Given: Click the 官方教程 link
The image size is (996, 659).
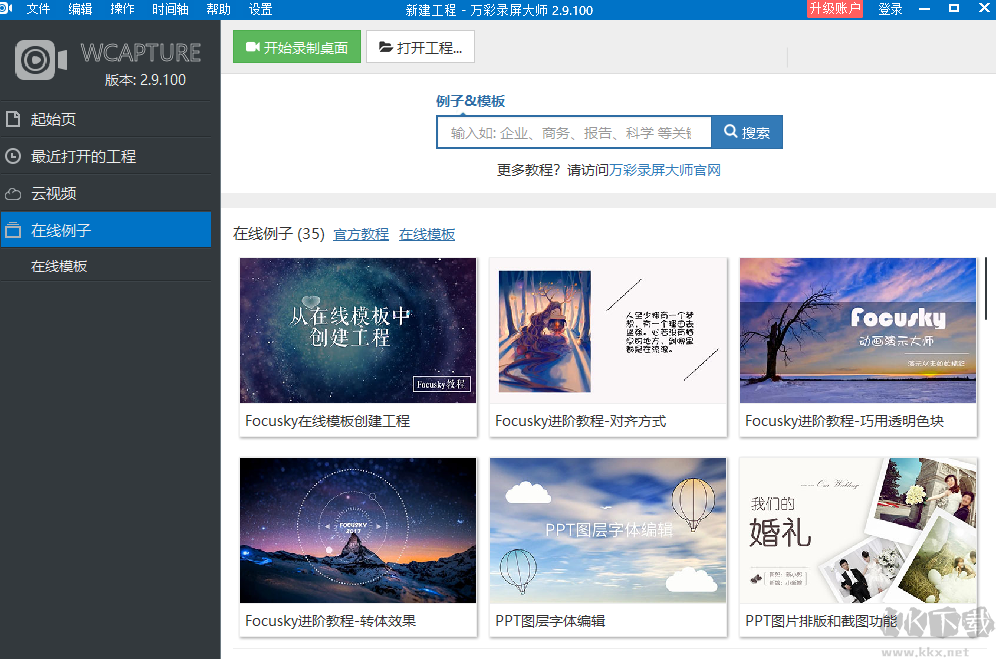Looking at the screenshot, I should pyautogui.click(x=361, y=234).
